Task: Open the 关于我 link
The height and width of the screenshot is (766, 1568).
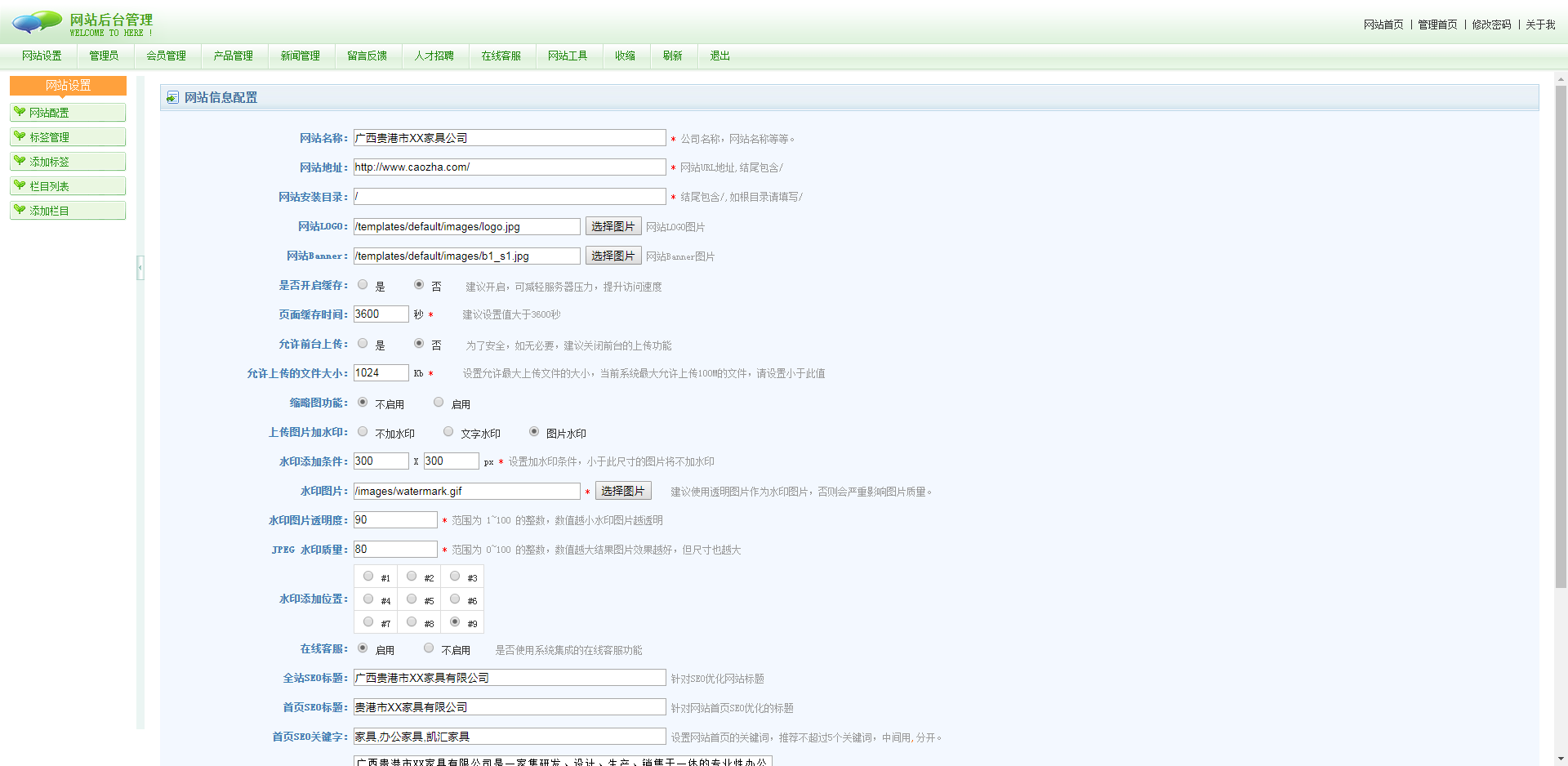Action: 1540,24
